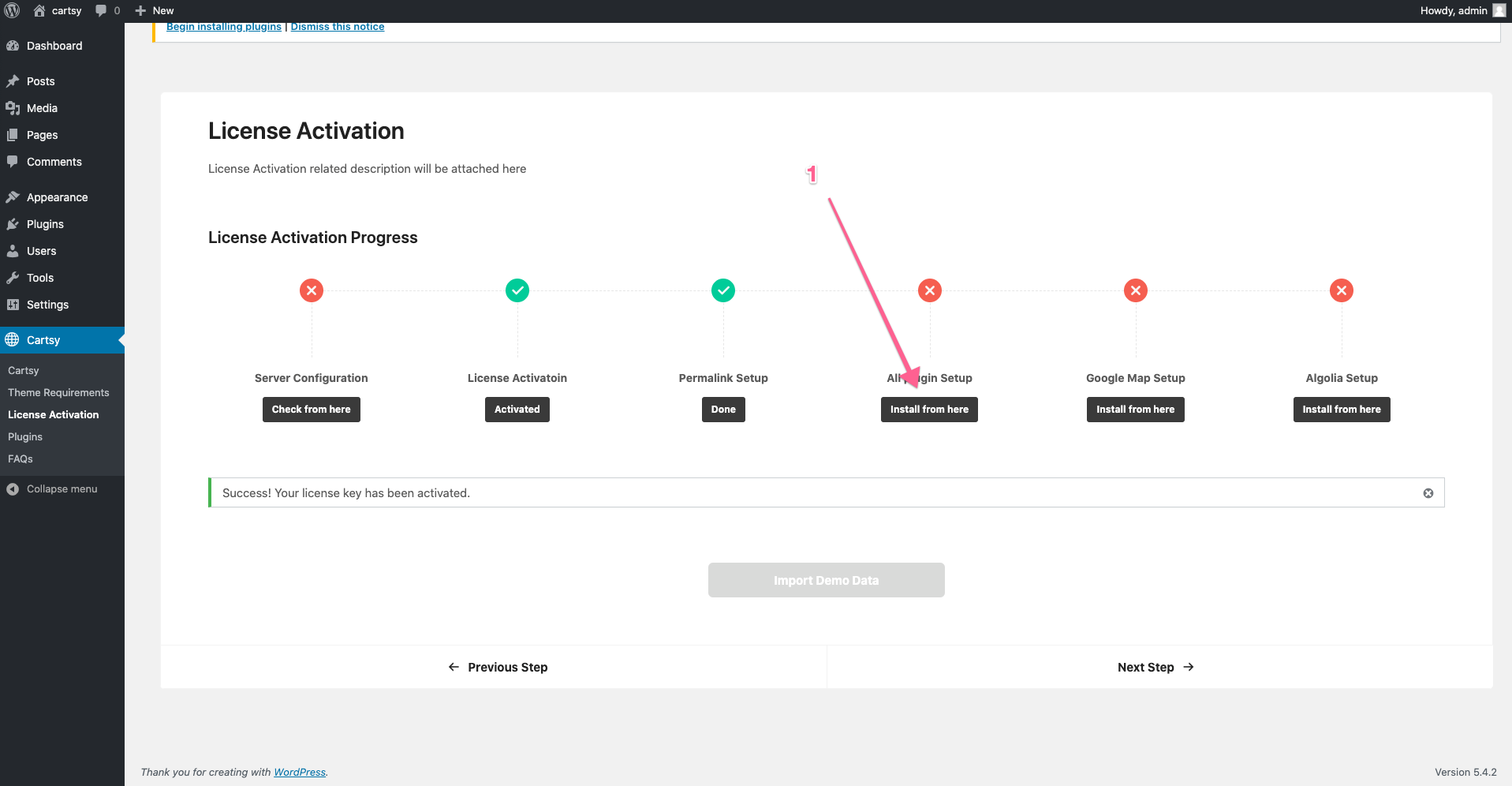Click Google Map Setup red cross icon
The height and width of the screenshot is (786, 1512).
(x=1136, y=290)
